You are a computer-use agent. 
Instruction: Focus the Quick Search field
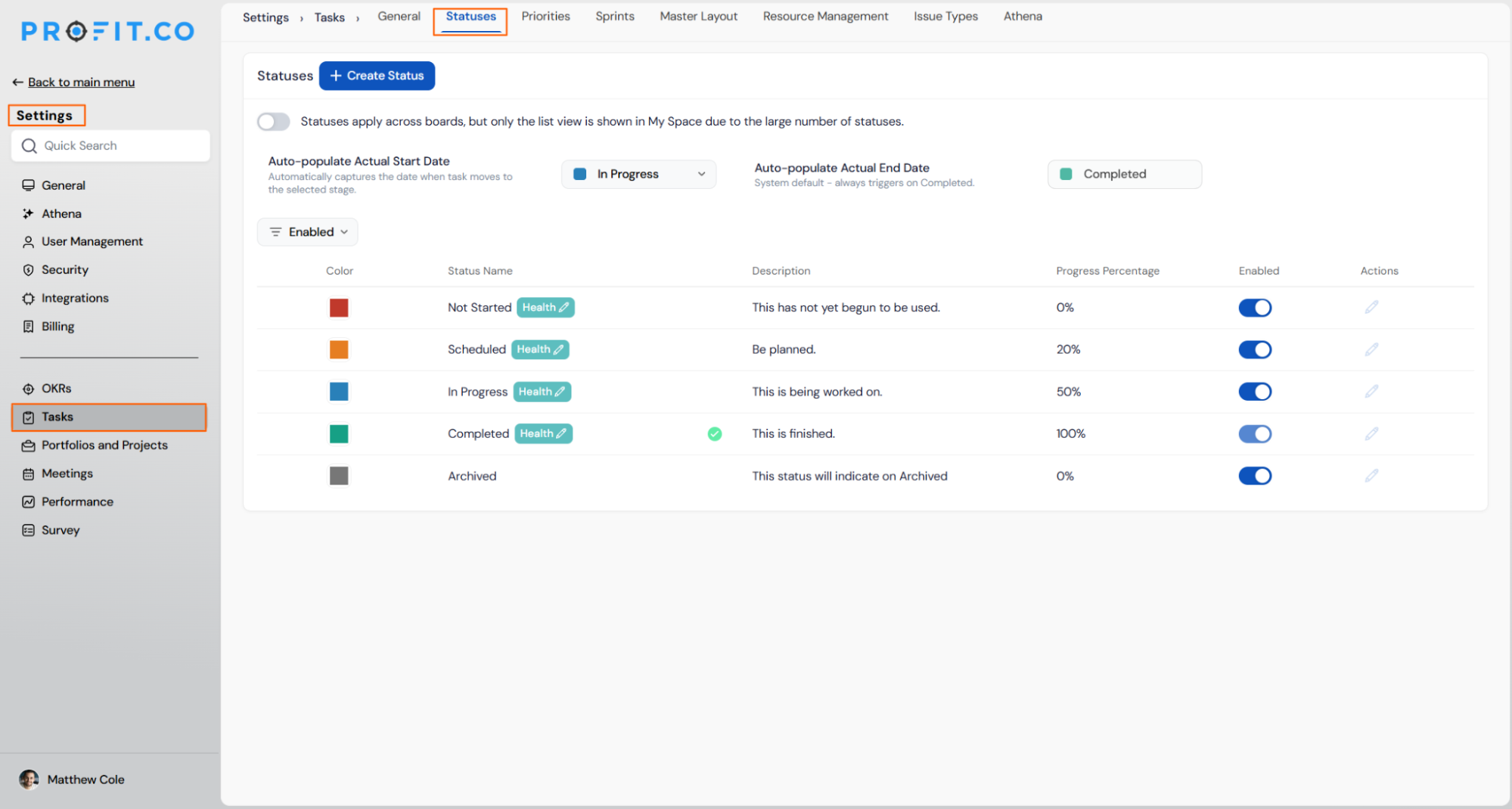[110, 146]
